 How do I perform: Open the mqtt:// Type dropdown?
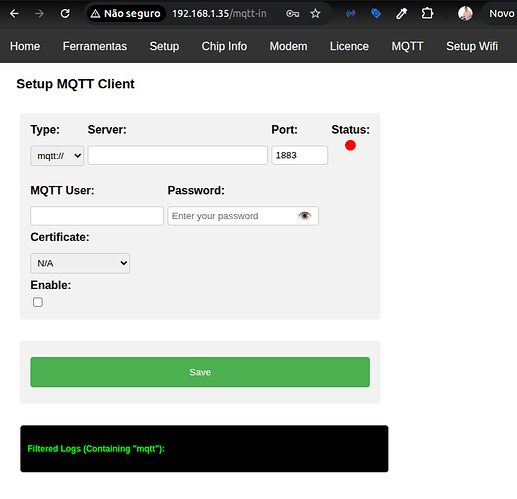point(57,156)
